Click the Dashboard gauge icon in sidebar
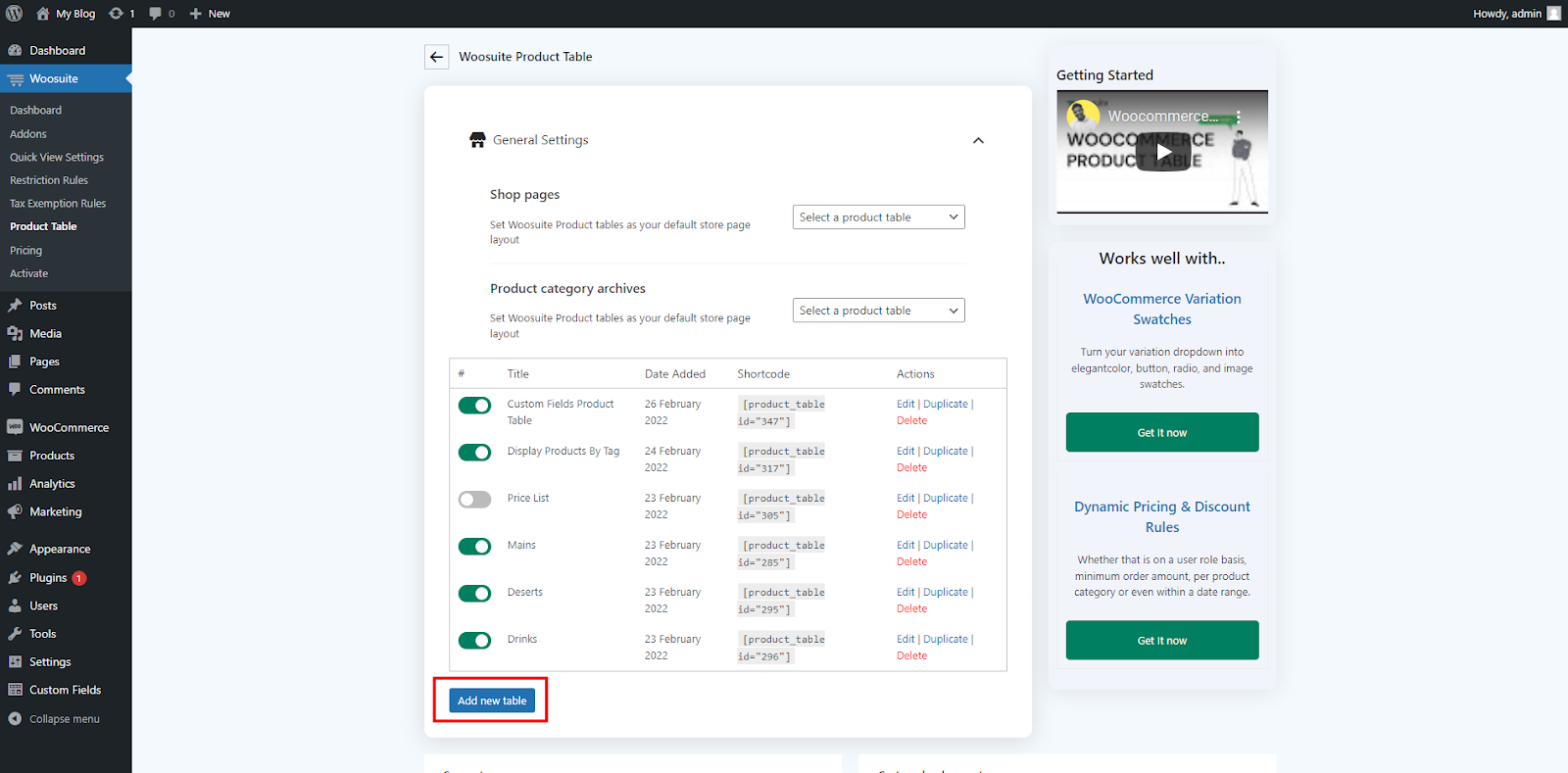 (x=15, y=51)
